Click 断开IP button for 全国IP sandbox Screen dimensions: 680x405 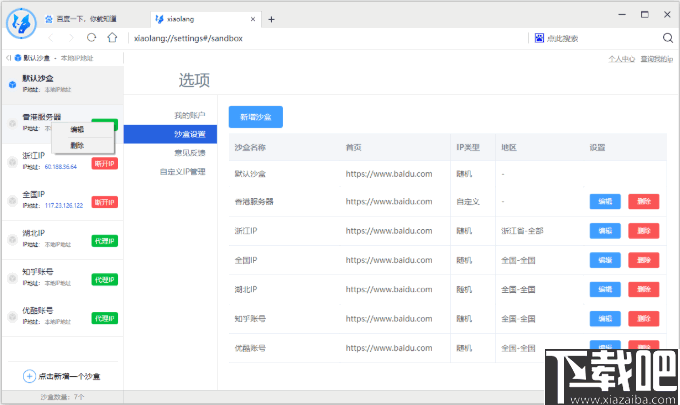(x=105, y=202)
